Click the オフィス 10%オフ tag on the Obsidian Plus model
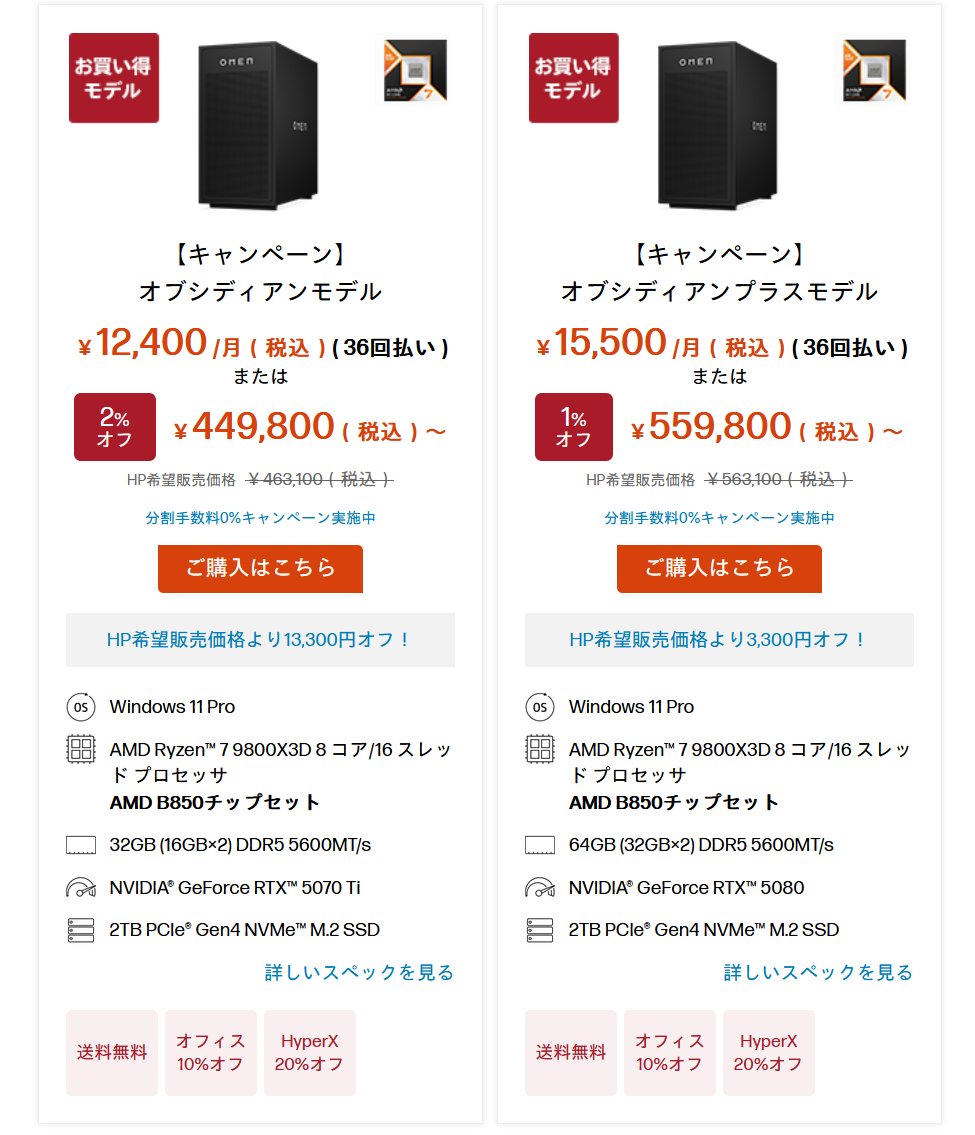The height and width of the screenshot is (1135, 975). (669, 1052)
